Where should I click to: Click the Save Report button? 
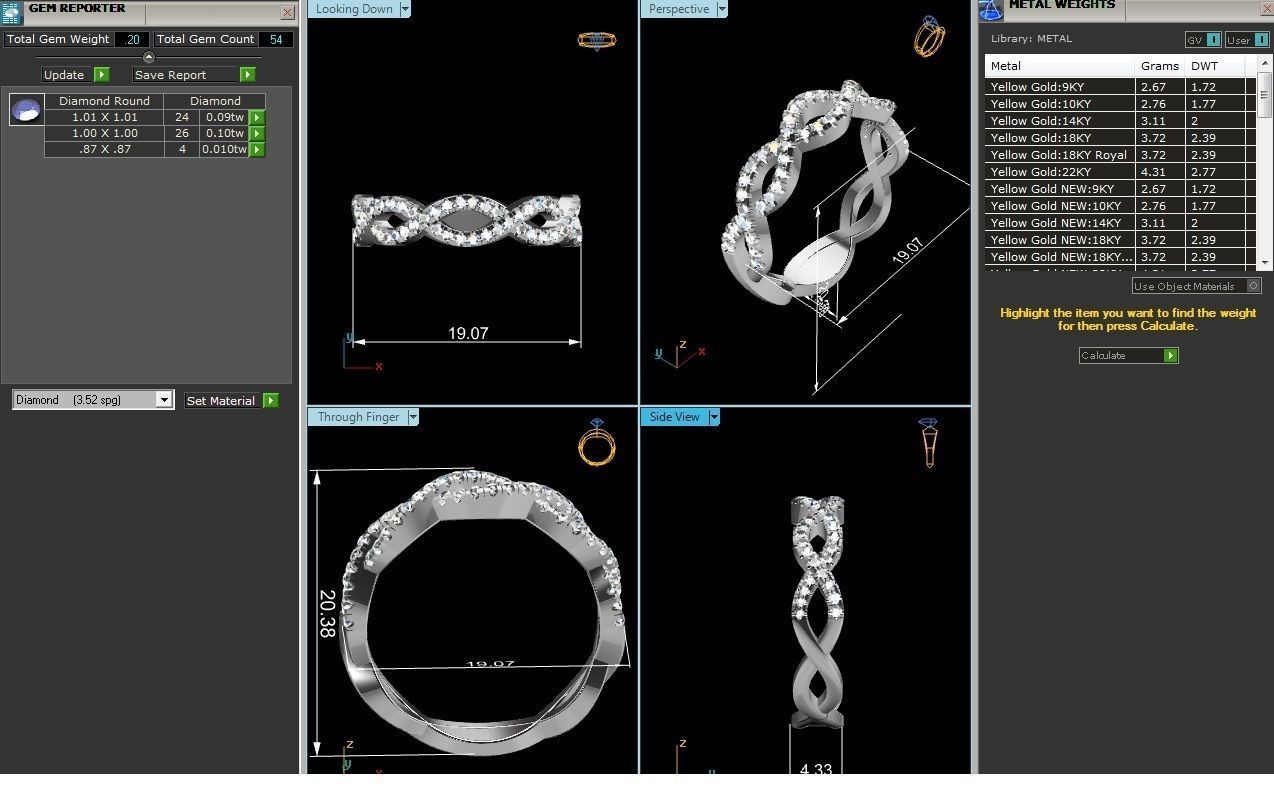(186, 75)
